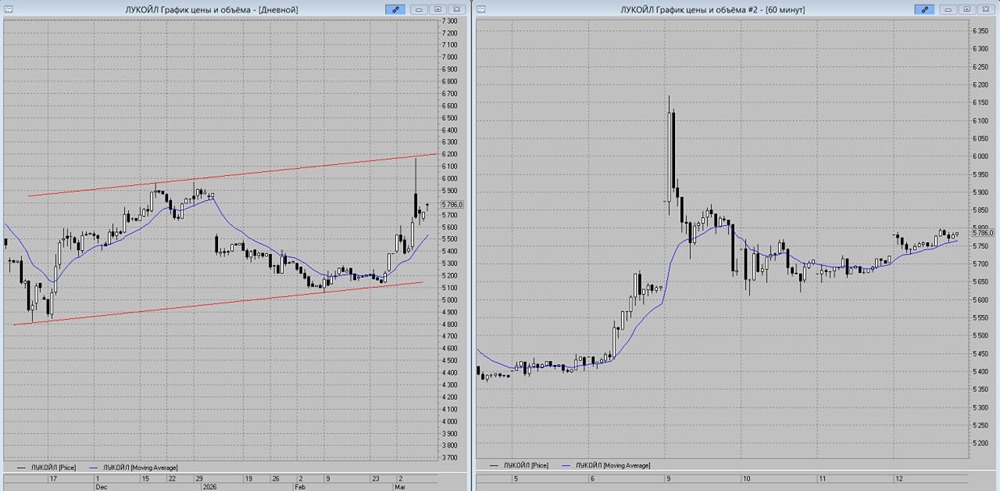This screenshot has height=491, width=1000.
Task: Click the lower red channel line on daily chart
Action: (x=217, y=304)
